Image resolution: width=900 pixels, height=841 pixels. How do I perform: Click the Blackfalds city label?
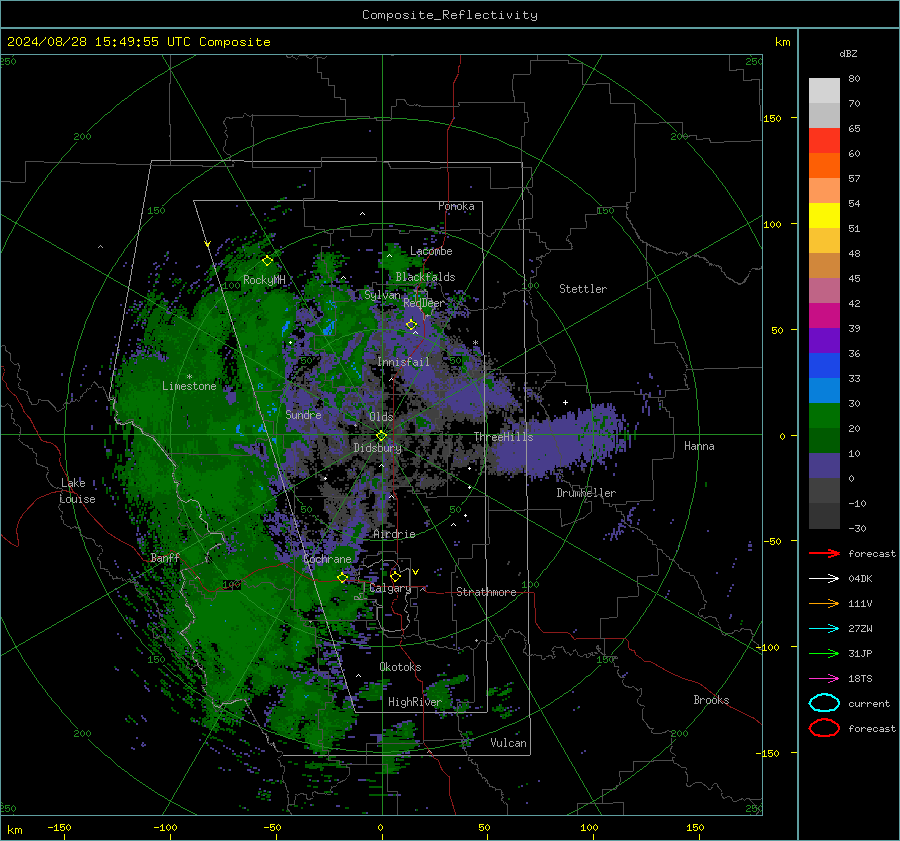[x=425, y=277]
